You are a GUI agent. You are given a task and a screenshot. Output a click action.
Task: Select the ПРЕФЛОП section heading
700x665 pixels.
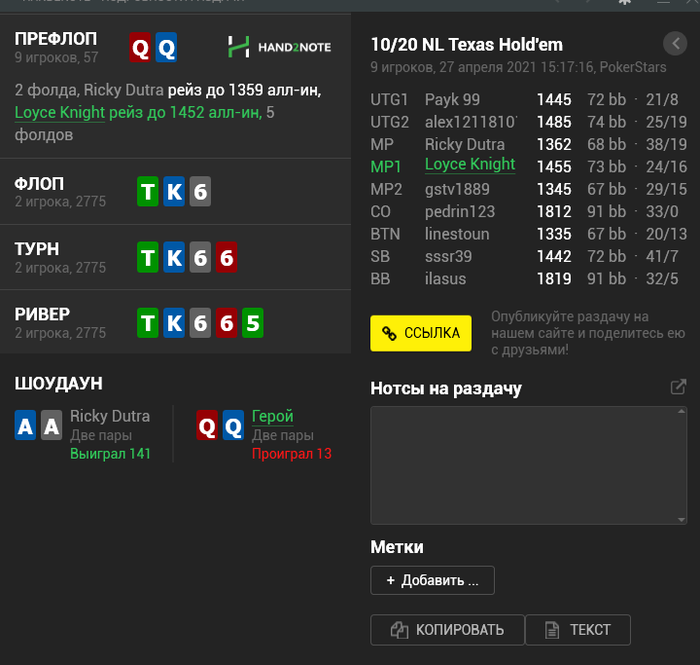coord(56,39)
